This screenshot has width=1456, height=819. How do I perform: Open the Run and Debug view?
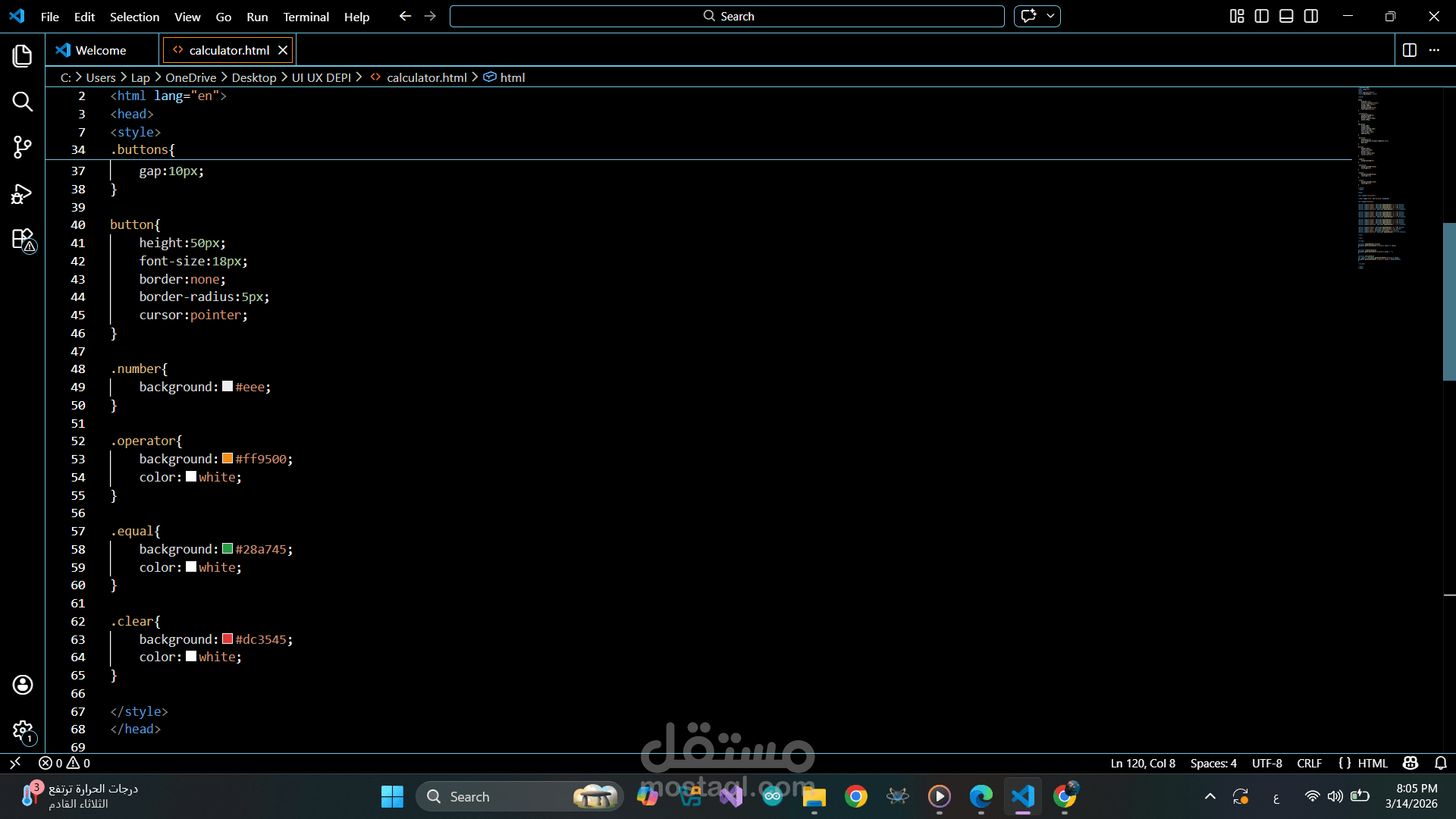[x=22, y=194]
